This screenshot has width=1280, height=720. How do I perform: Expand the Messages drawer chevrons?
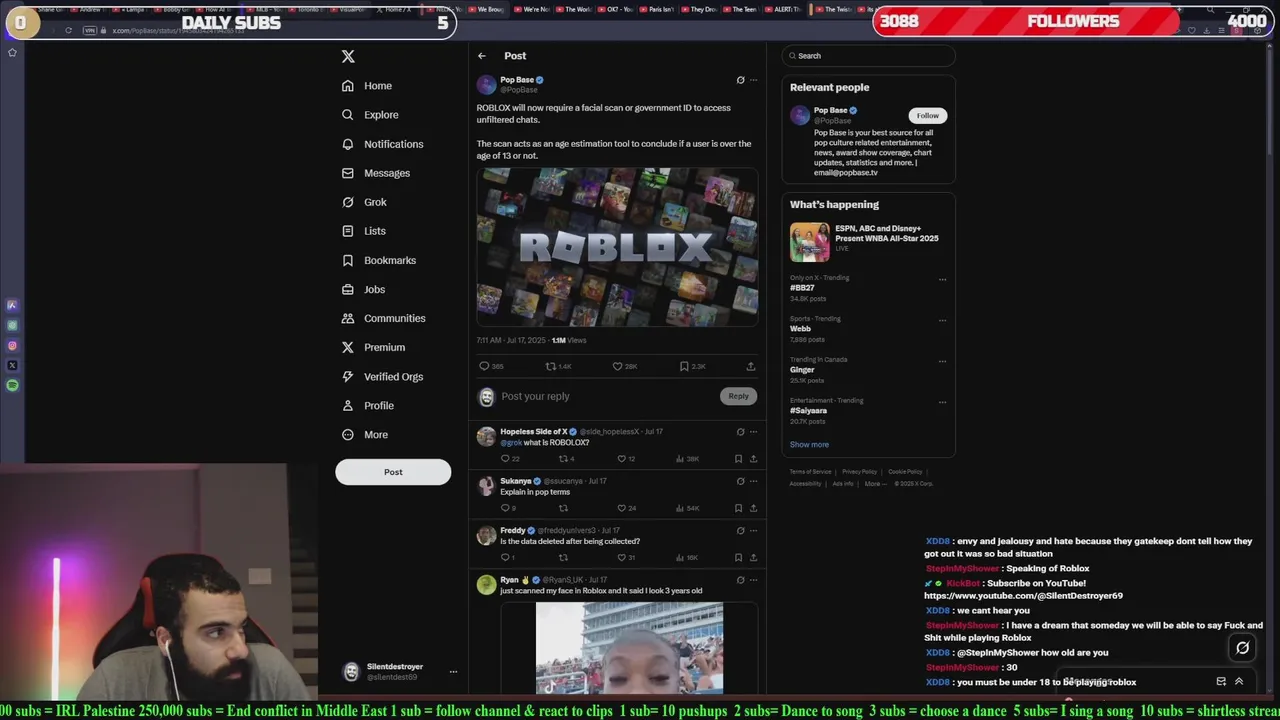[1239, 682]
